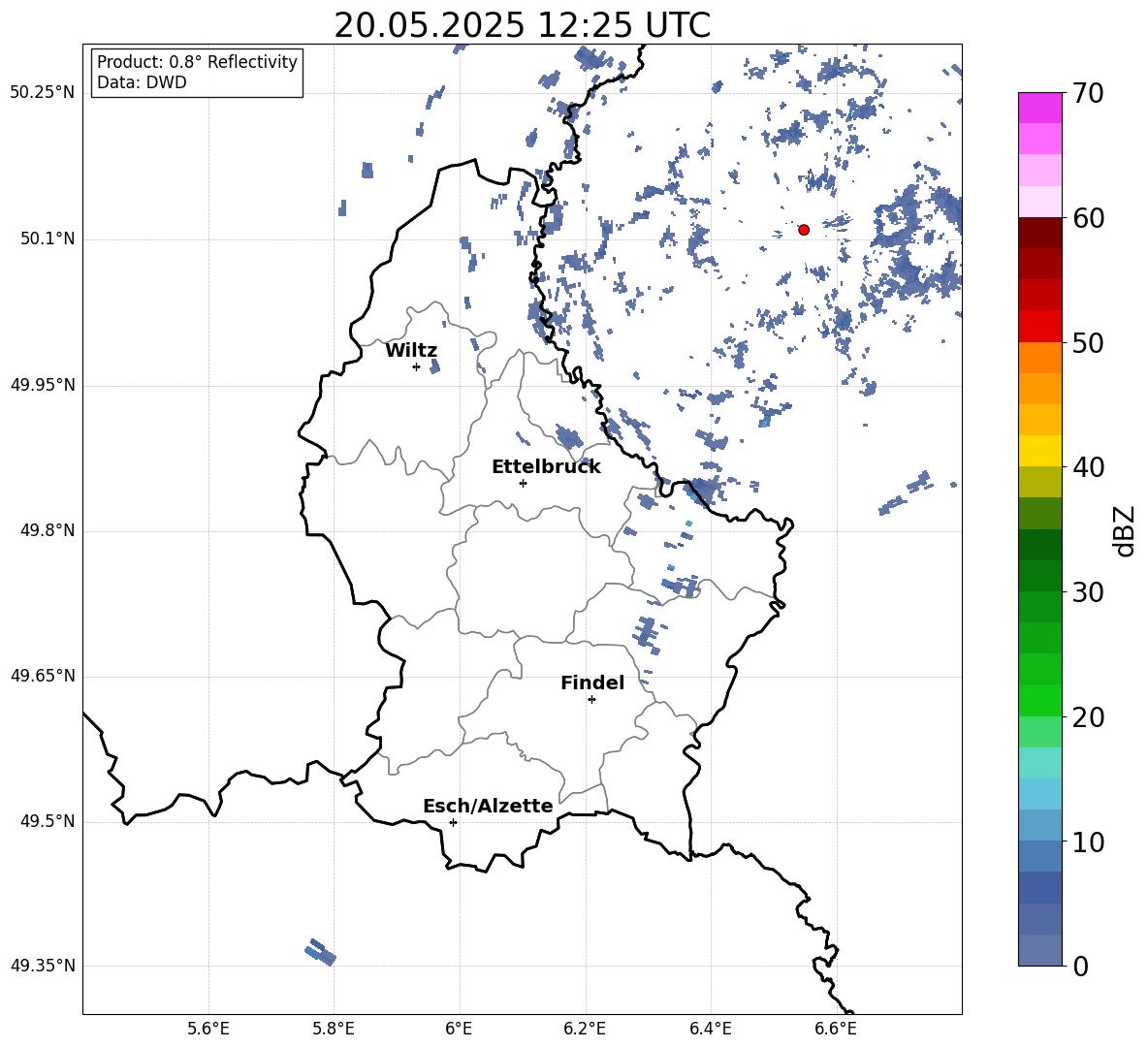This screenshot has height=1048, width=1148.
Task: Click the dark maroon colorbar segment below 60
Action: point(1040,233)
